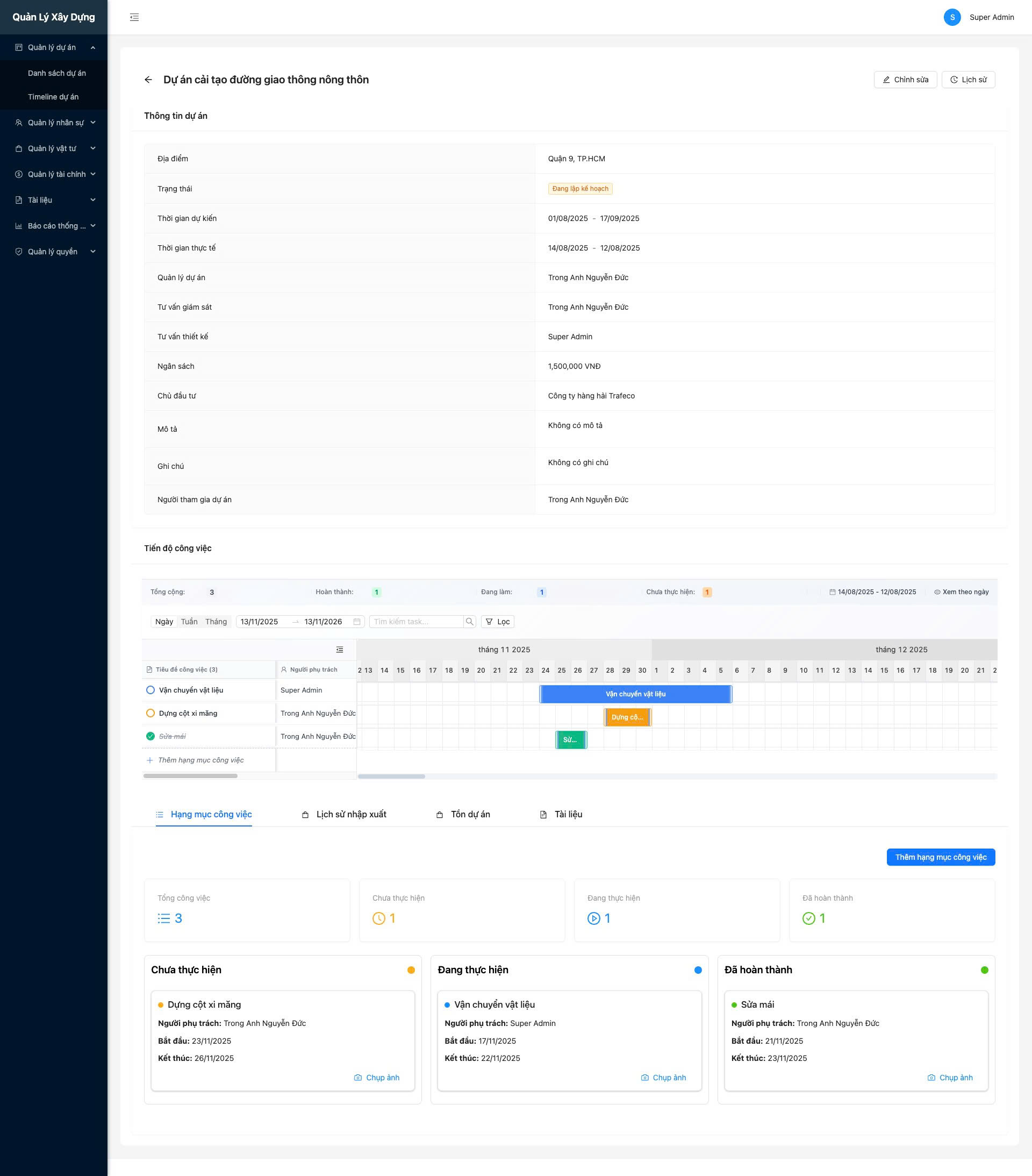Toggle the Dựng cột xi măng status circle
This screenshot has width=1032, height=1176.
coord(150,713)
